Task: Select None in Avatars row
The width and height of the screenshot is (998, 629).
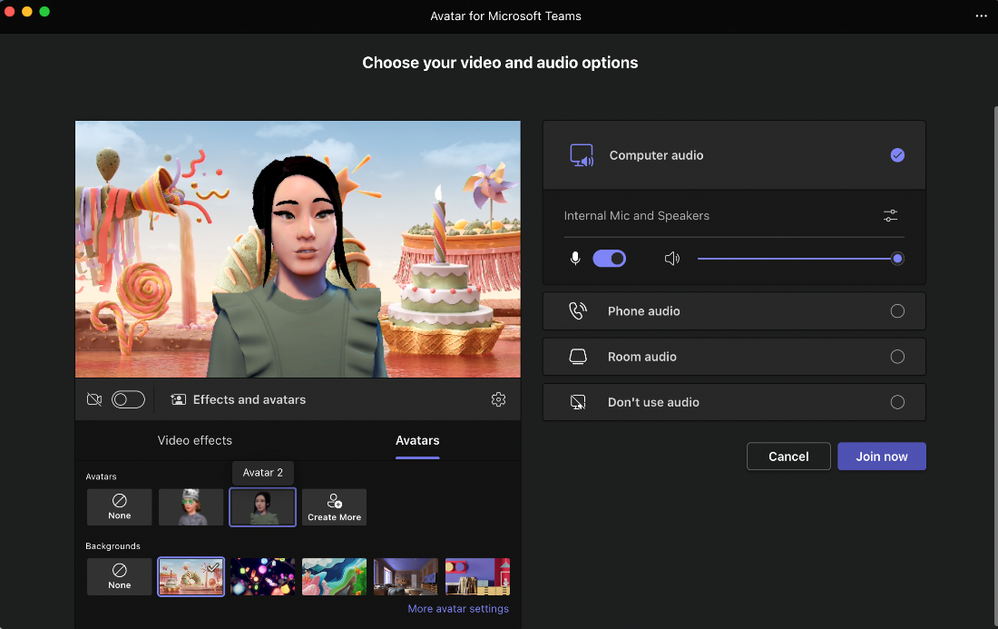Action: pos(120,507)
